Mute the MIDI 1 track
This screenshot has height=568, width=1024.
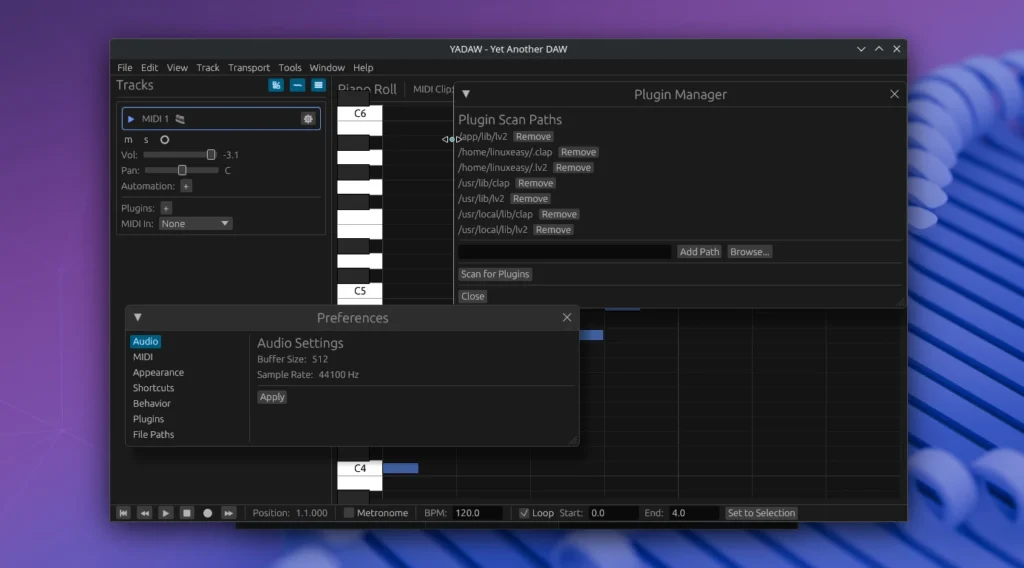tap(128, 140)
